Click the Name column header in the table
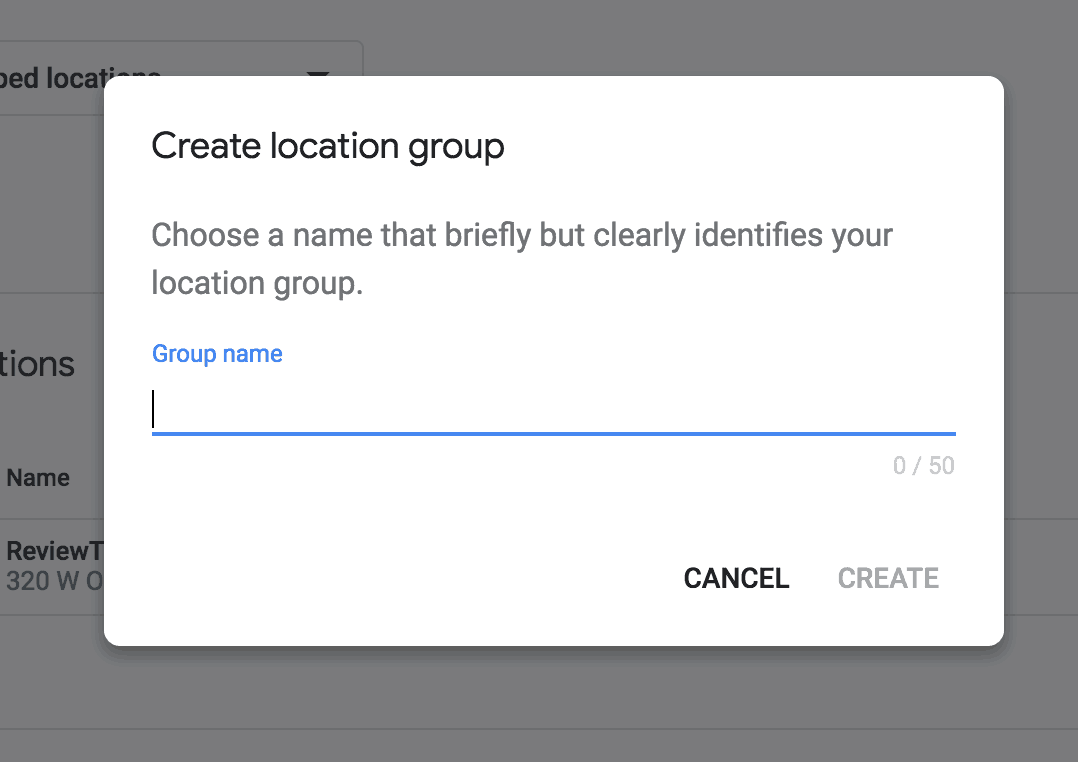This screenshot has height=762, width=1078. [38, 478]
